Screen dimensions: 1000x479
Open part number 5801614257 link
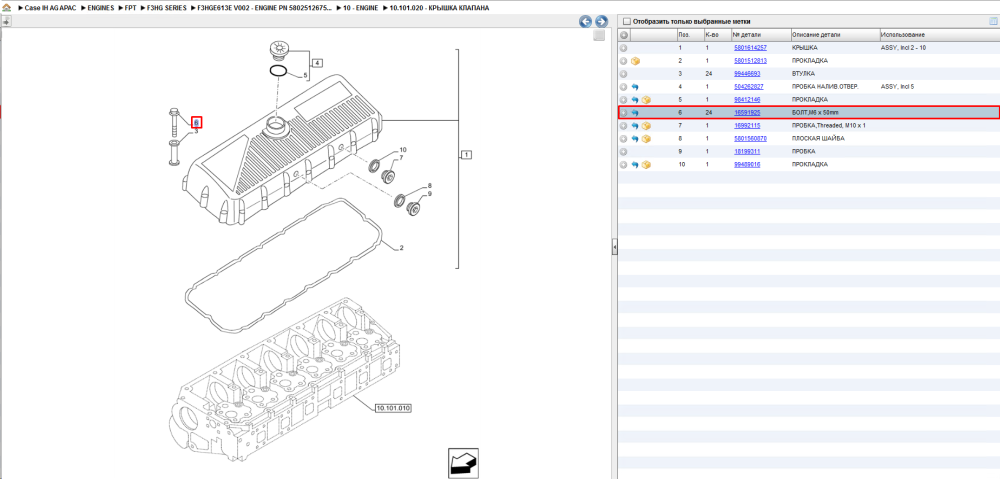[x=750, y=48]
